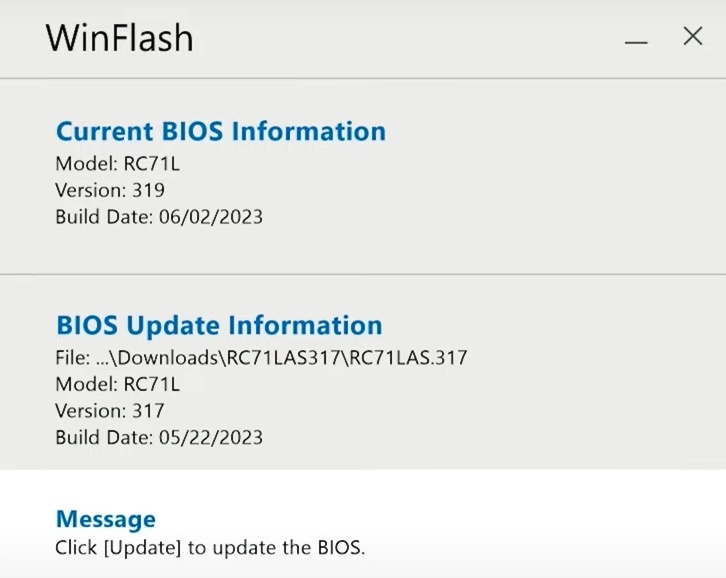Click the Version: 319 text
The width and height of the screenshot is (726, 578).
point(110,190)
